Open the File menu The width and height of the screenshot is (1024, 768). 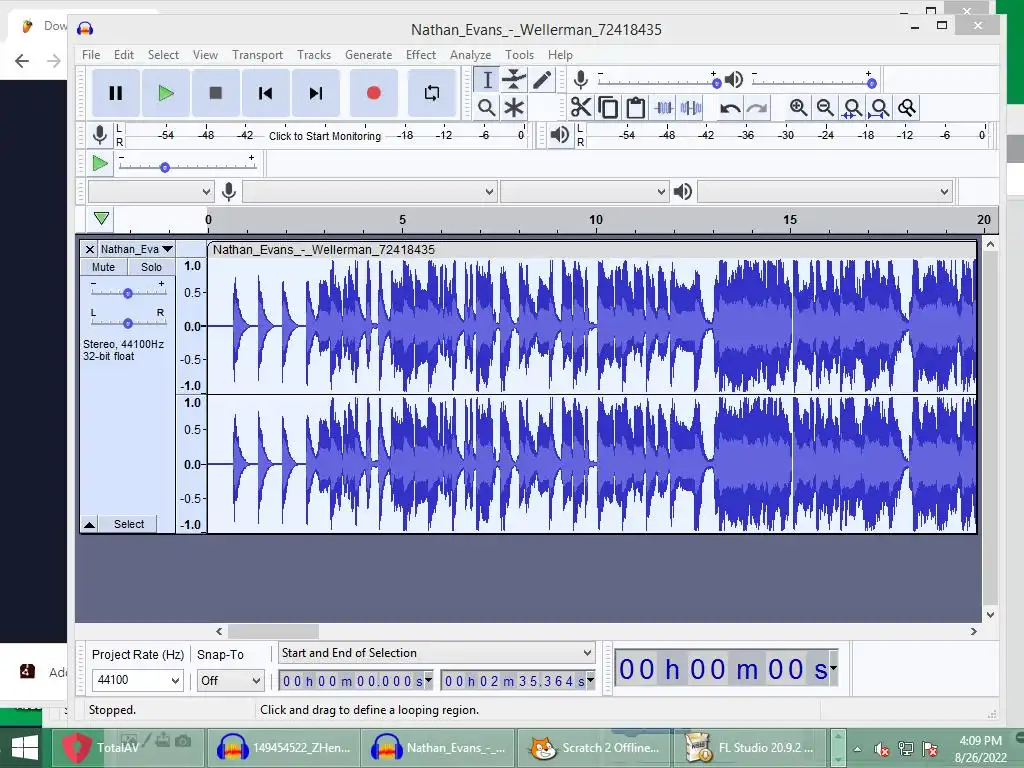click(91, 55)
